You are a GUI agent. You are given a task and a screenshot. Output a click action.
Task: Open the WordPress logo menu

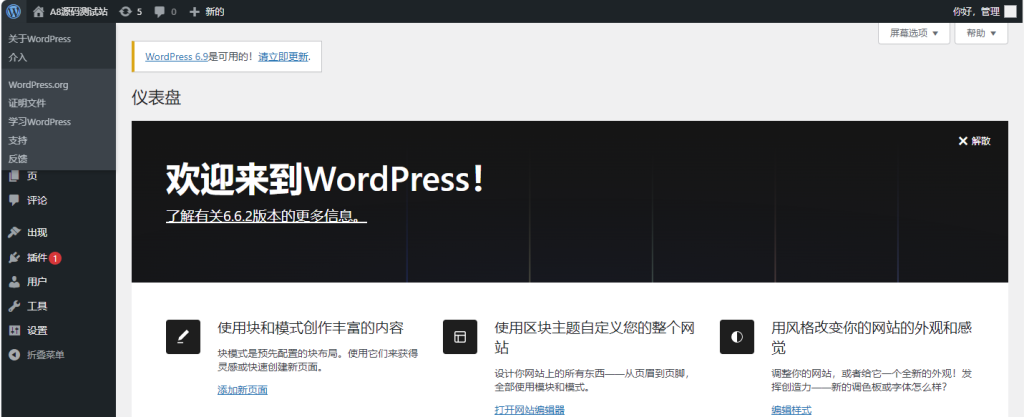[14, 11]
